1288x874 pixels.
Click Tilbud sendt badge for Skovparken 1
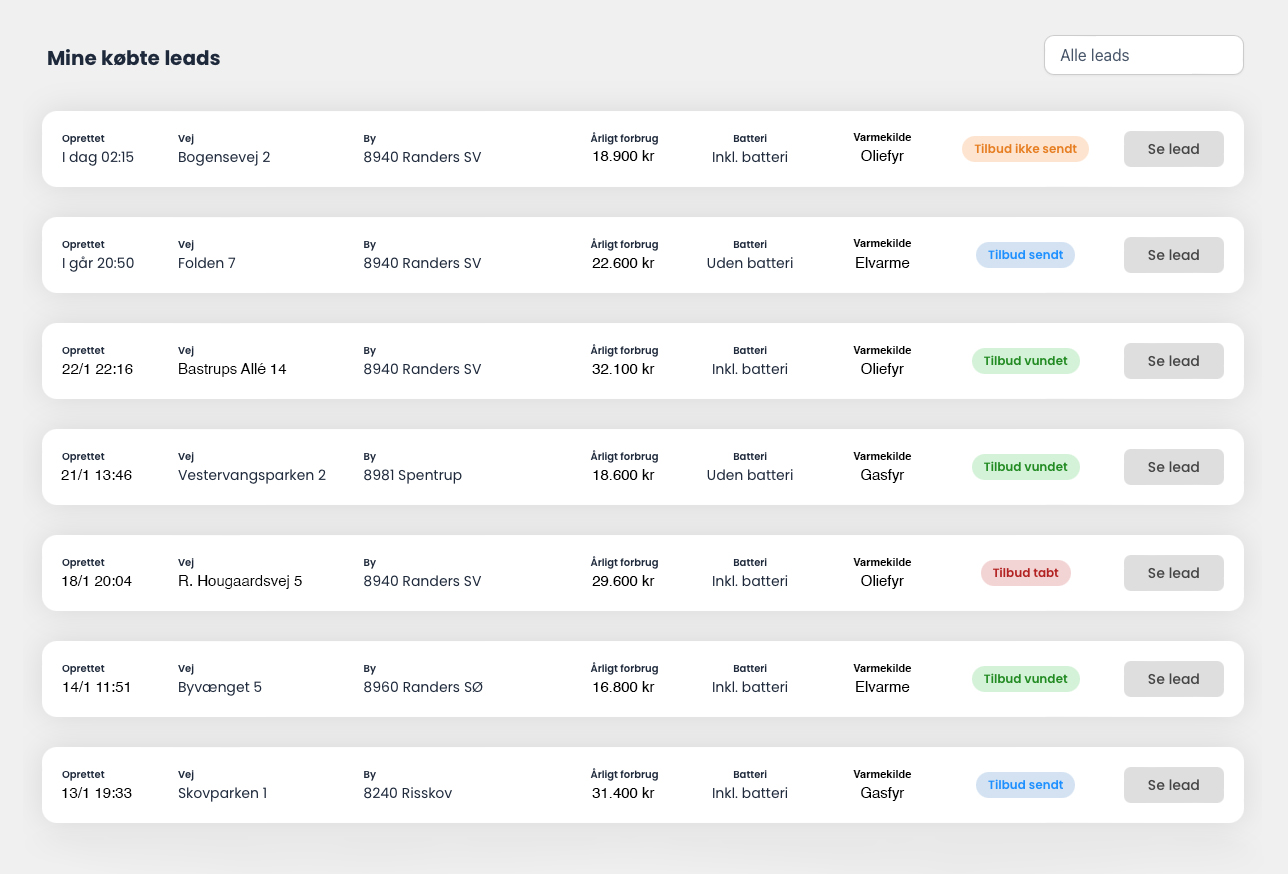1025,785
